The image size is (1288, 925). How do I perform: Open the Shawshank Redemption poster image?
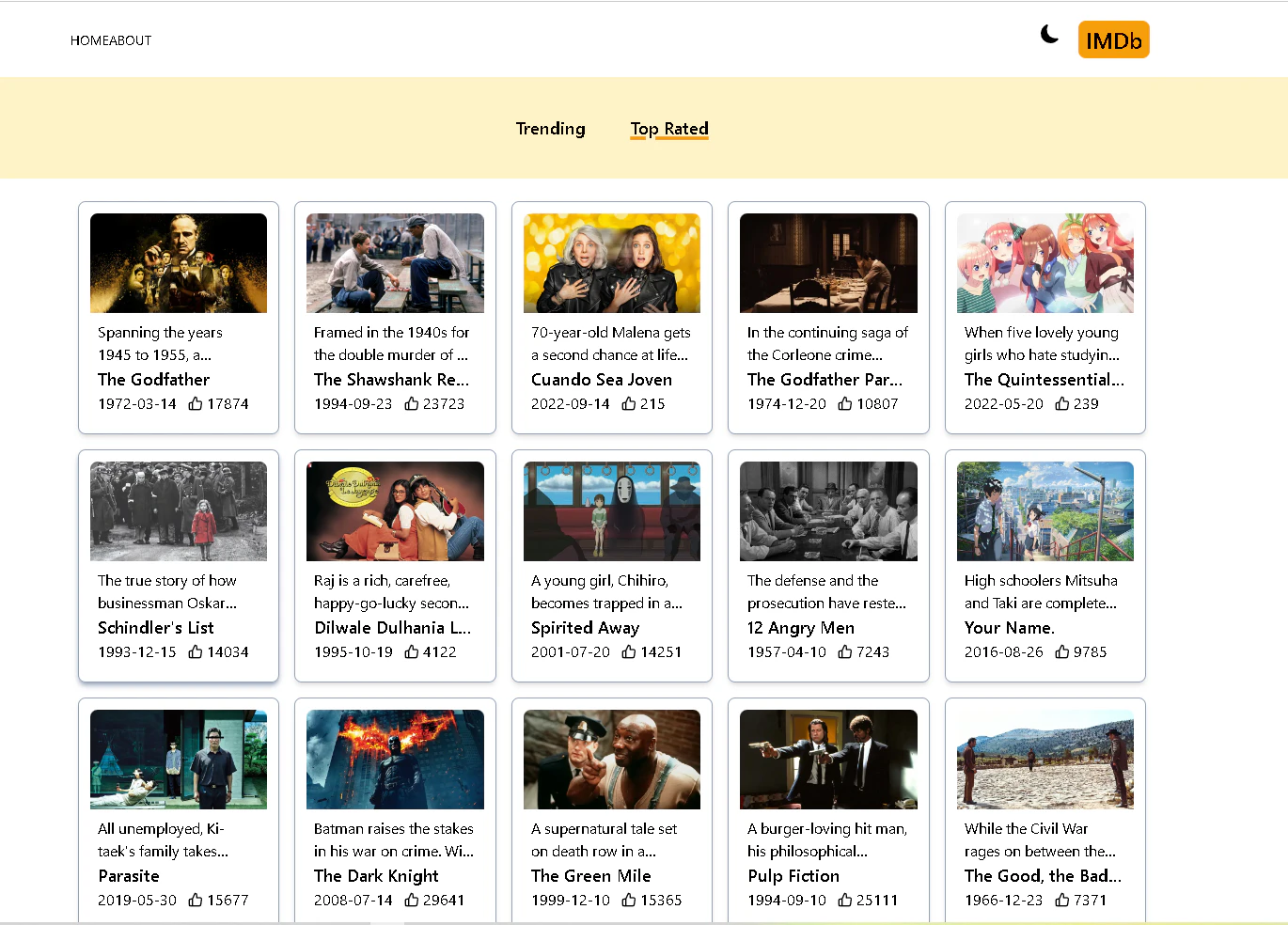click(x=395, y=263)
